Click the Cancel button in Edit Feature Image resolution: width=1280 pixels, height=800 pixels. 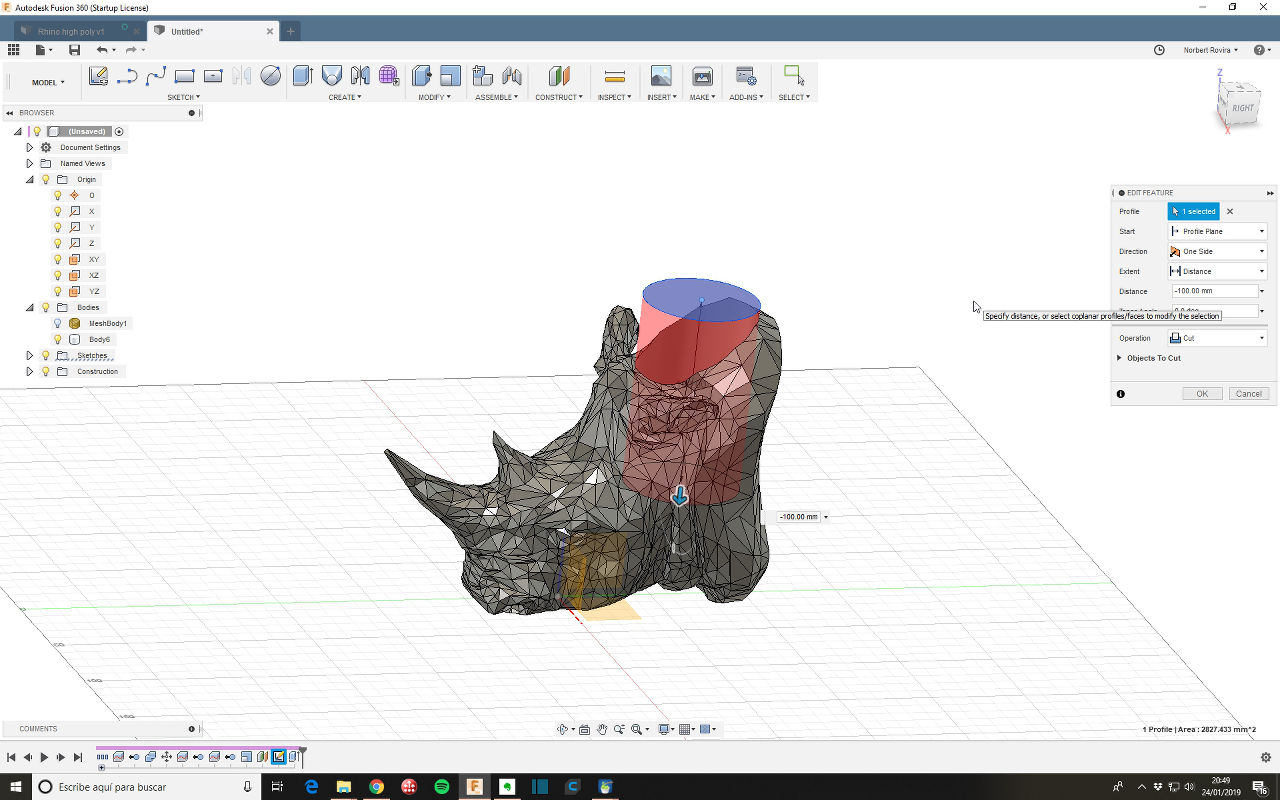[x=1248, y=394]
